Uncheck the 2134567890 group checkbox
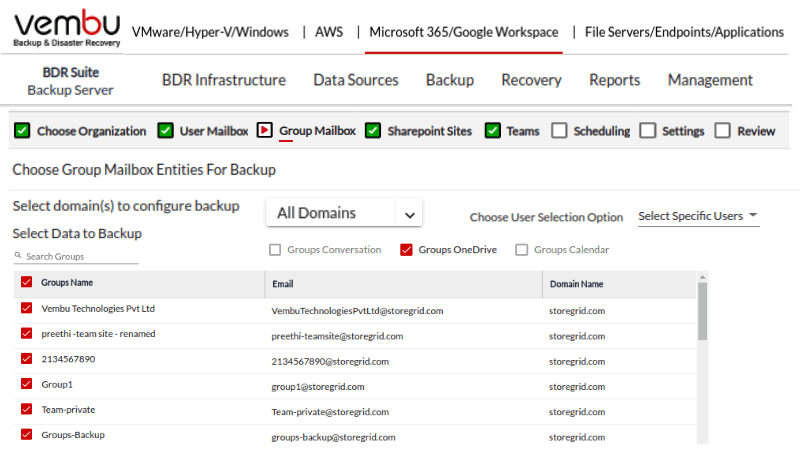This screenshot has height=450, width=800. (27, 359)
